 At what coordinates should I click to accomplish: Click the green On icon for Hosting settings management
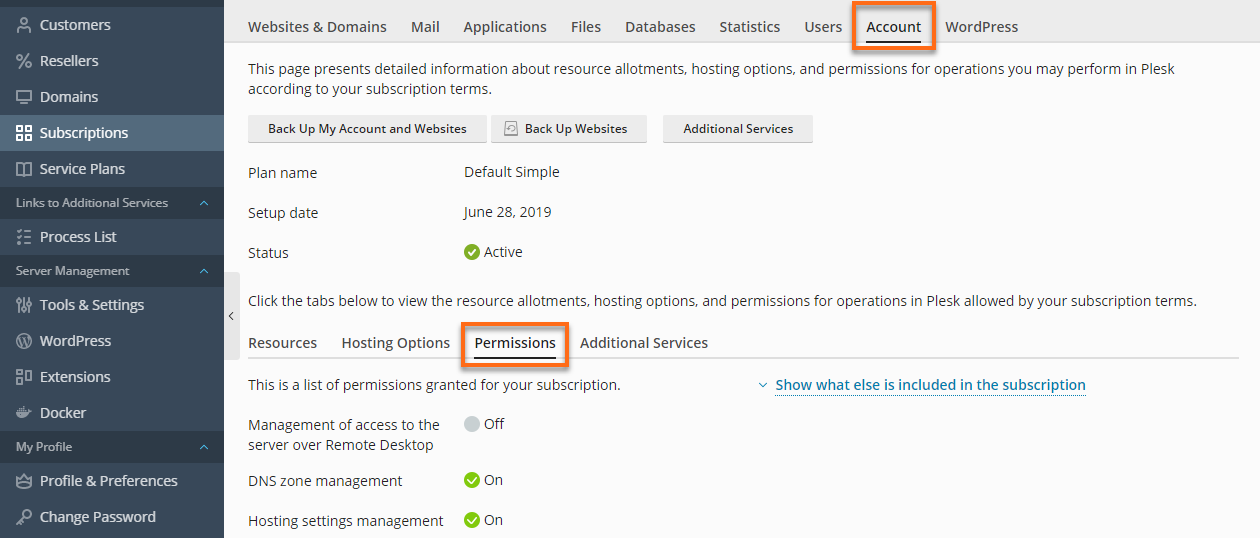click(472, 520)
